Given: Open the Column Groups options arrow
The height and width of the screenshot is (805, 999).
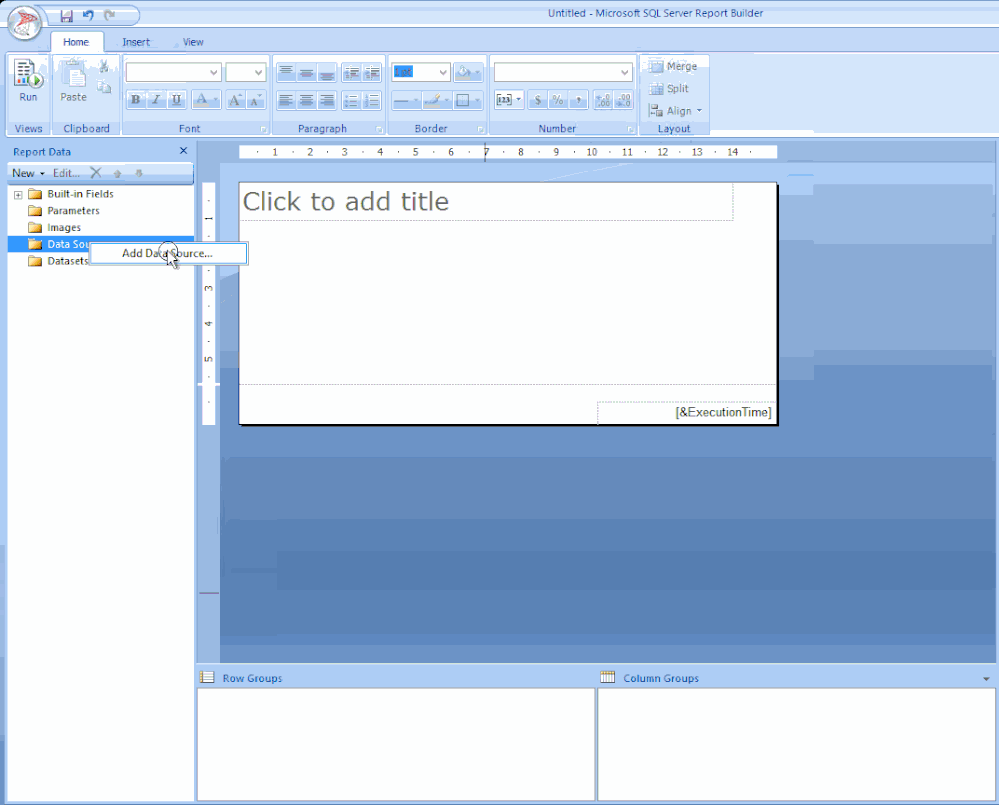Looking at the screenshot, I should pyautogui.click(x=986, y=679).
